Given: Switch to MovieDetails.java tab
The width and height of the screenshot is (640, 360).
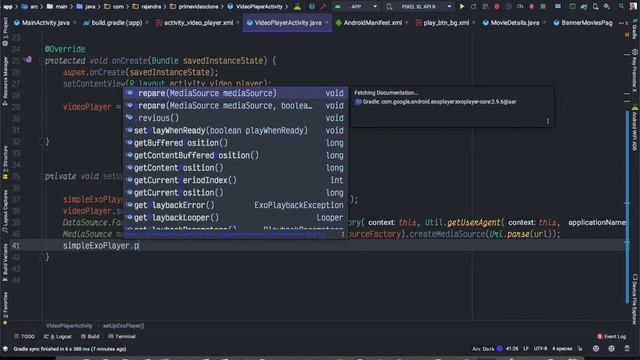Looking at the screenshot, I should tap(515, 23).
